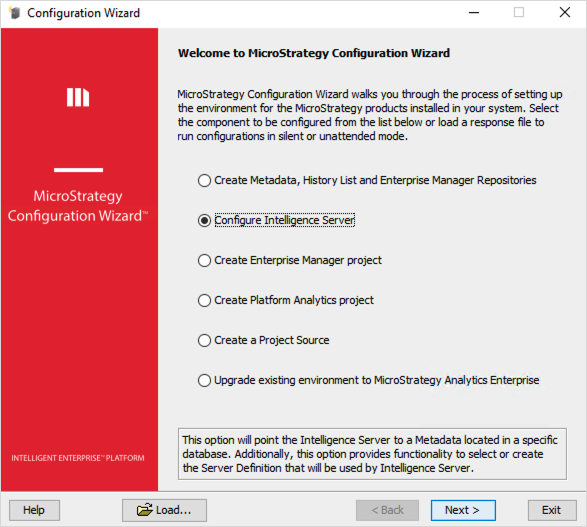Click the Intelligent Enterprise Platform text

pyautogui.click(x=78, y=458)
